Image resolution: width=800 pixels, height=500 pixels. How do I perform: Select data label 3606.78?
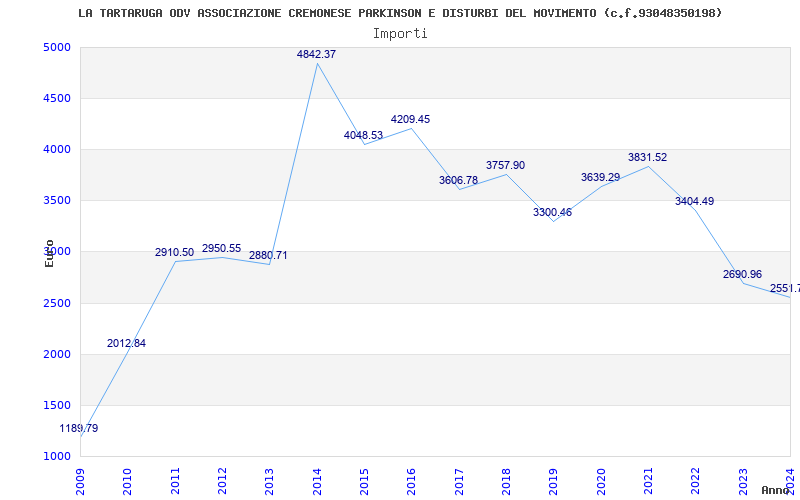(458, 180)
